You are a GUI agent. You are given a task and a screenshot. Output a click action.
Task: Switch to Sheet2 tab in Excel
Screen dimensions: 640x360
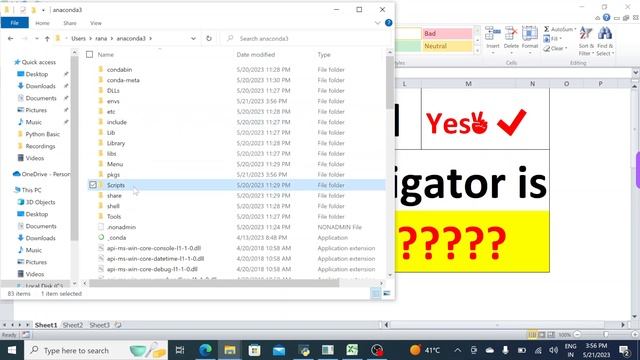[73, 325]
